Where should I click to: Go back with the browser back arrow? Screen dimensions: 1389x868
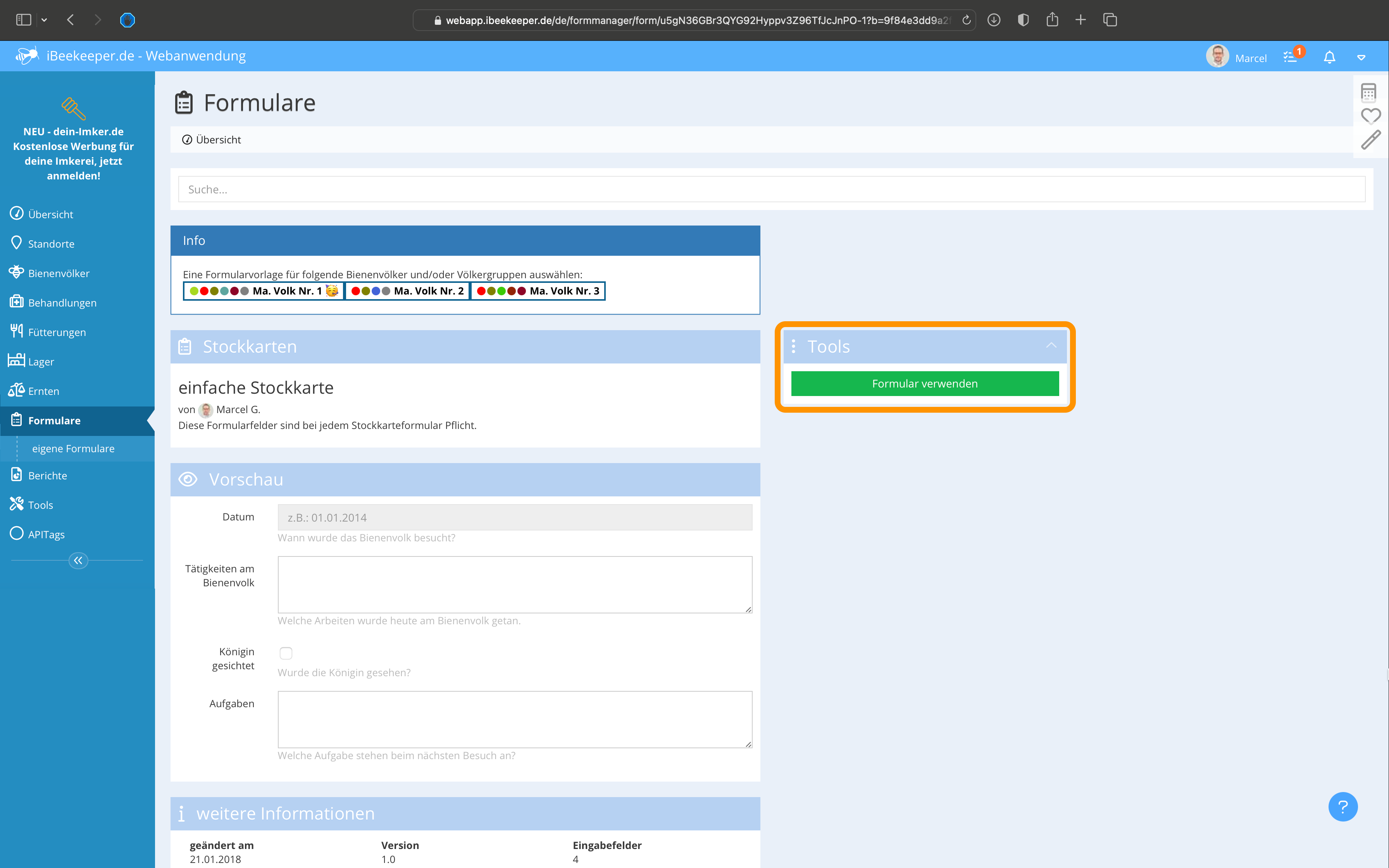pos(71,20)
